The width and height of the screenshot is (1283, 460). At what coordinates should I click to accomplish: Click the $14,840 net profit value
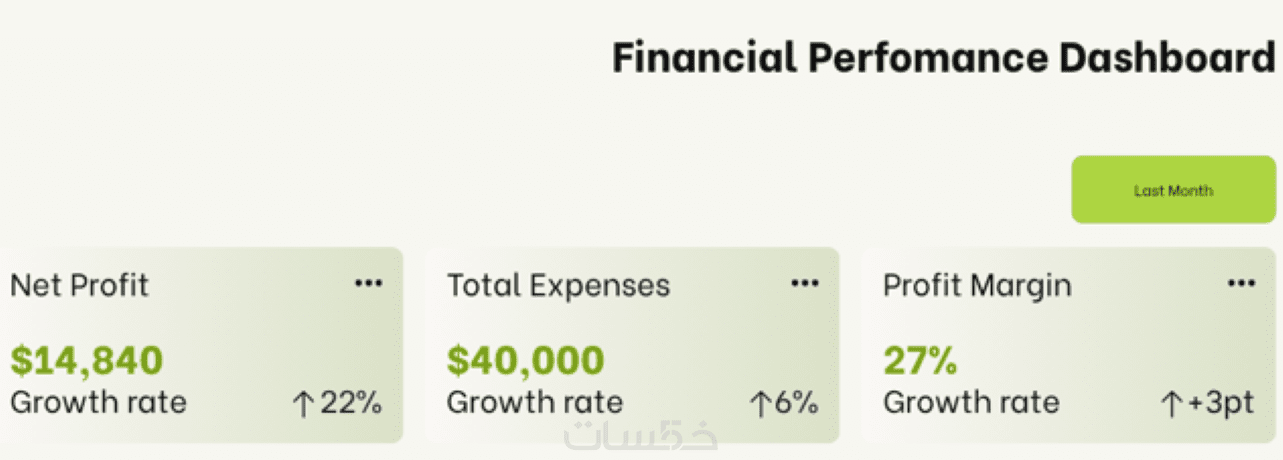(86, 360)
